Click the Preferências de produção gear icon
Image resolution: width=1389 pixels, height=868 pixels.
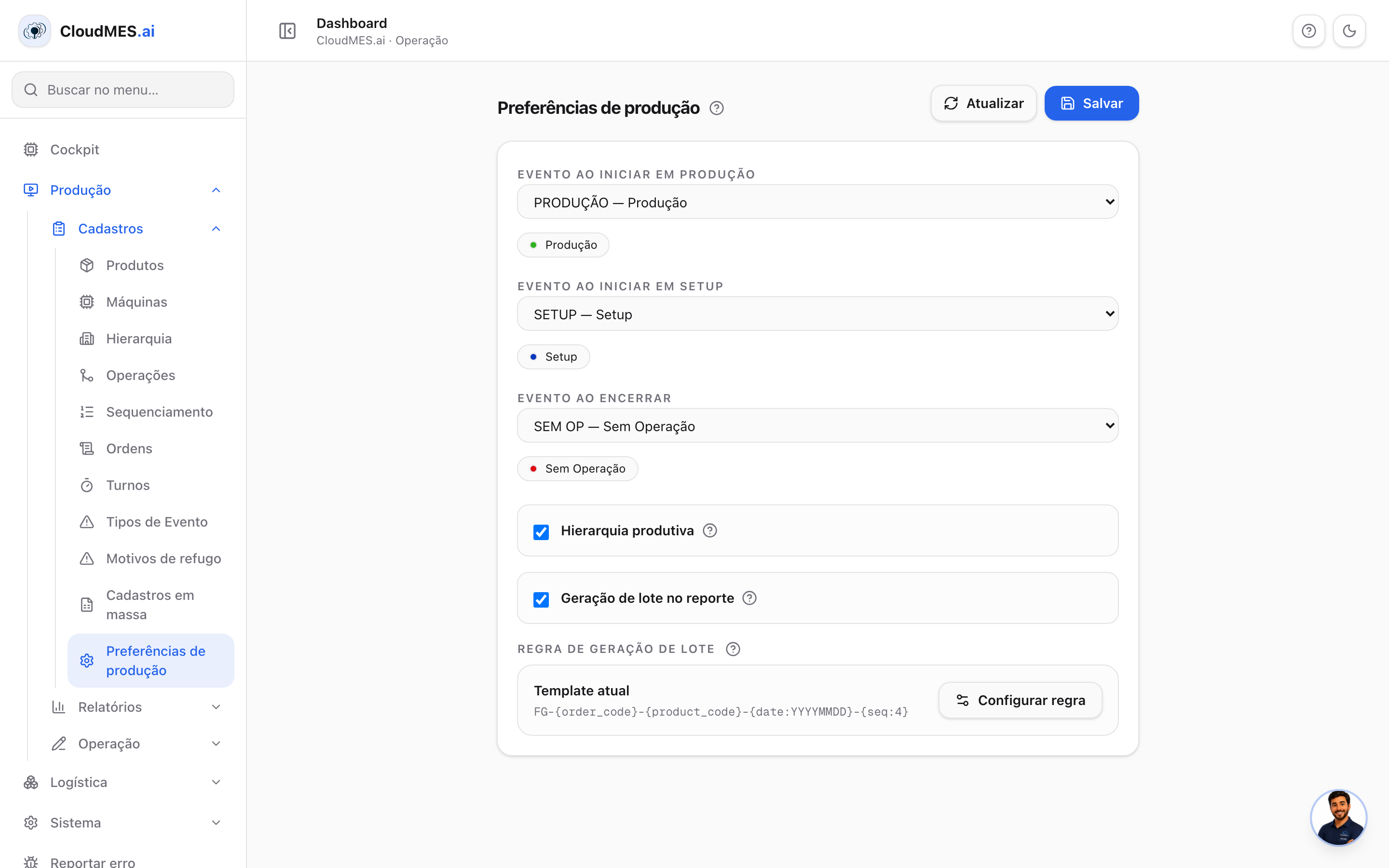coord(87,661)
